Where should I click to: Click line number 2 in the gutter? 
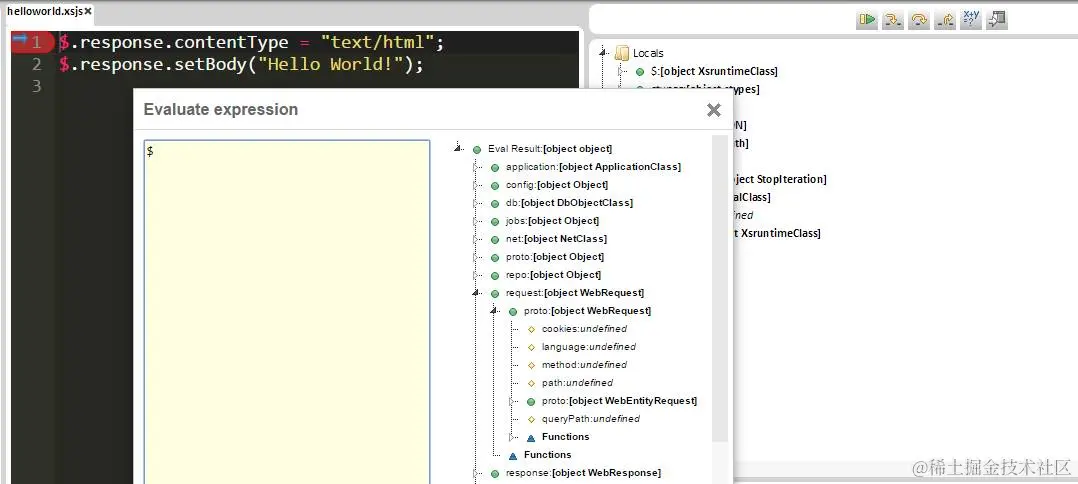[36, 65]
